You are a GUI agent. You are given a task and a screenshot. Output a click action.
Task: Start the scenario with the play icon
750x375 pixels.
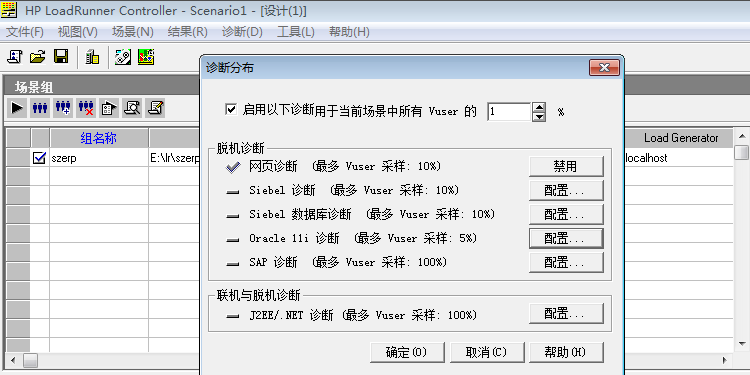17,108
